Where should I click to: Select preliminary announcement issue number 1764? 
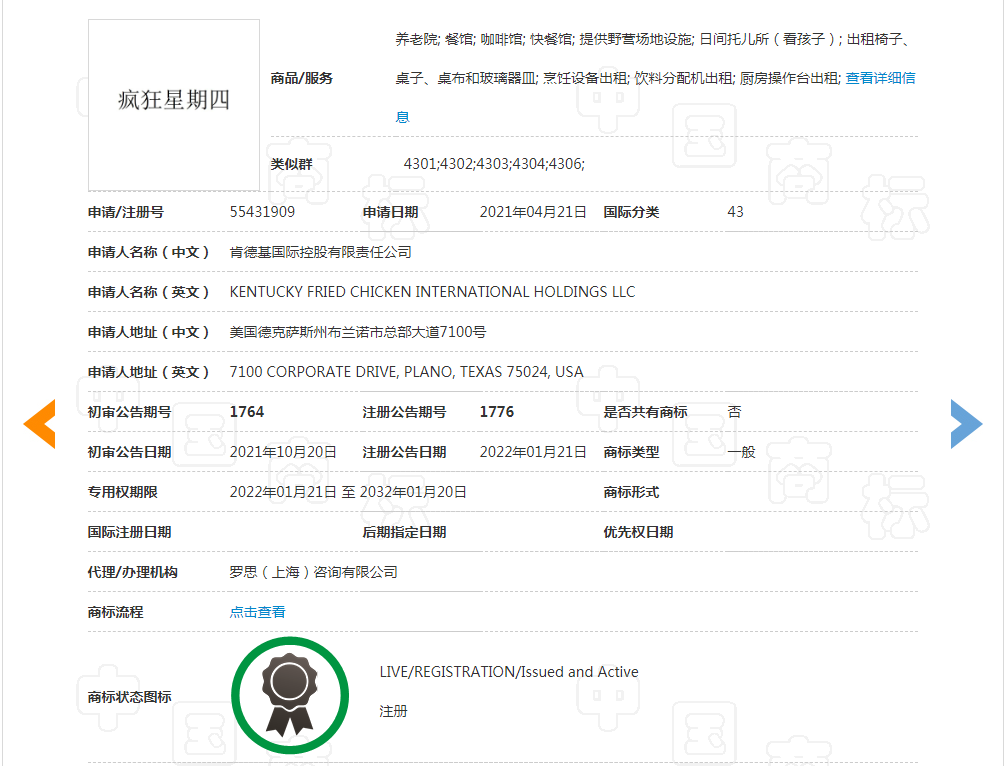(247, 412)
